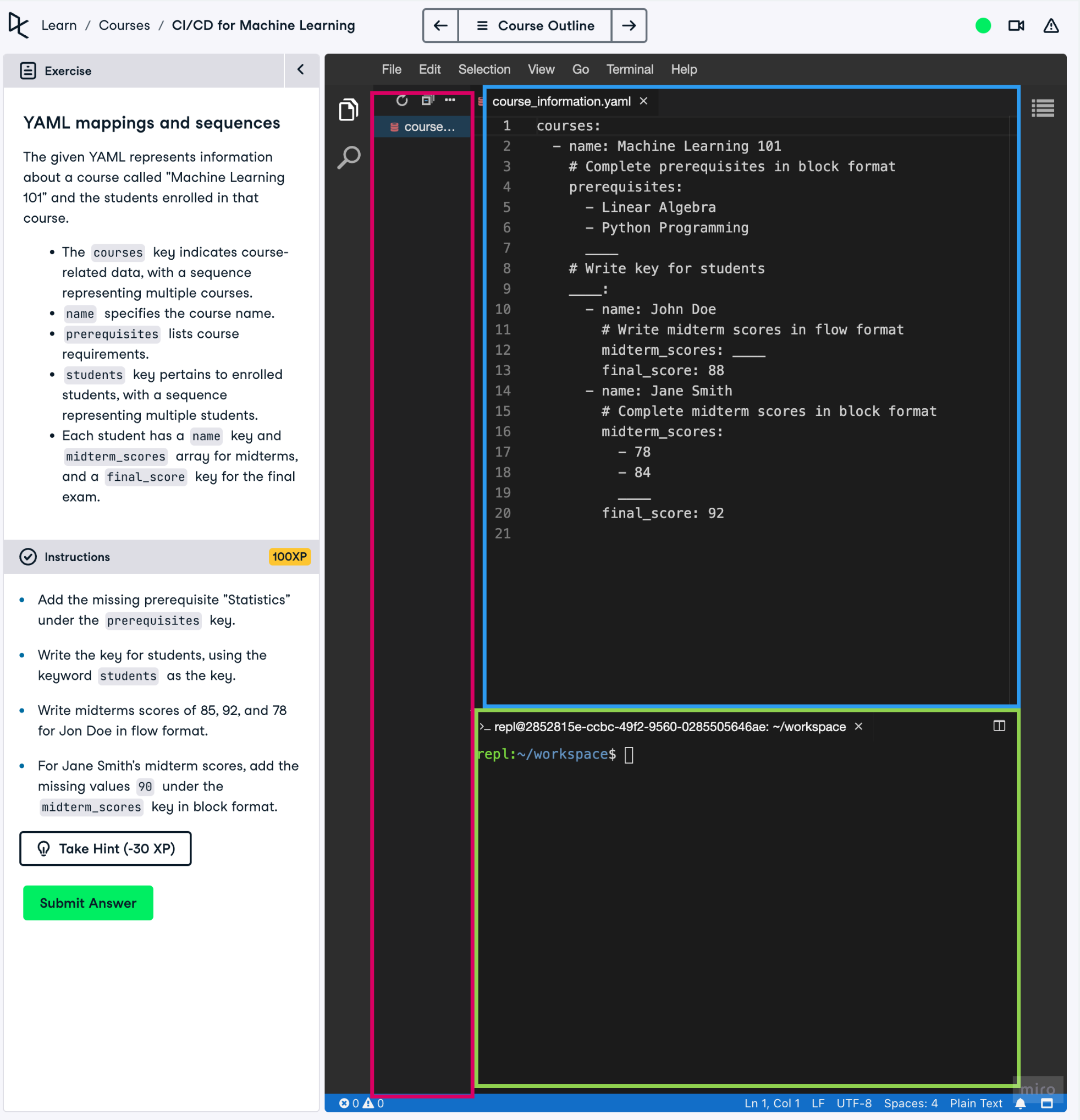Open the Go menu
Screen dimensions: 1080x1120
(x=580, y=69)
